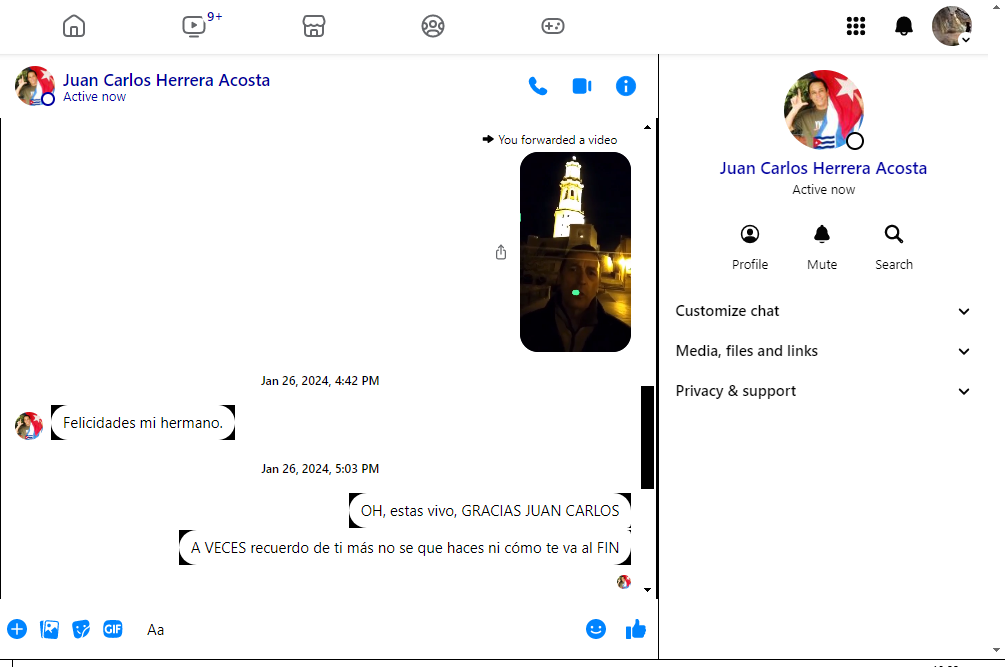Click chat scrollbar up arrow
This screenshot has width=1005, height=667.
[x=647, y=127]
